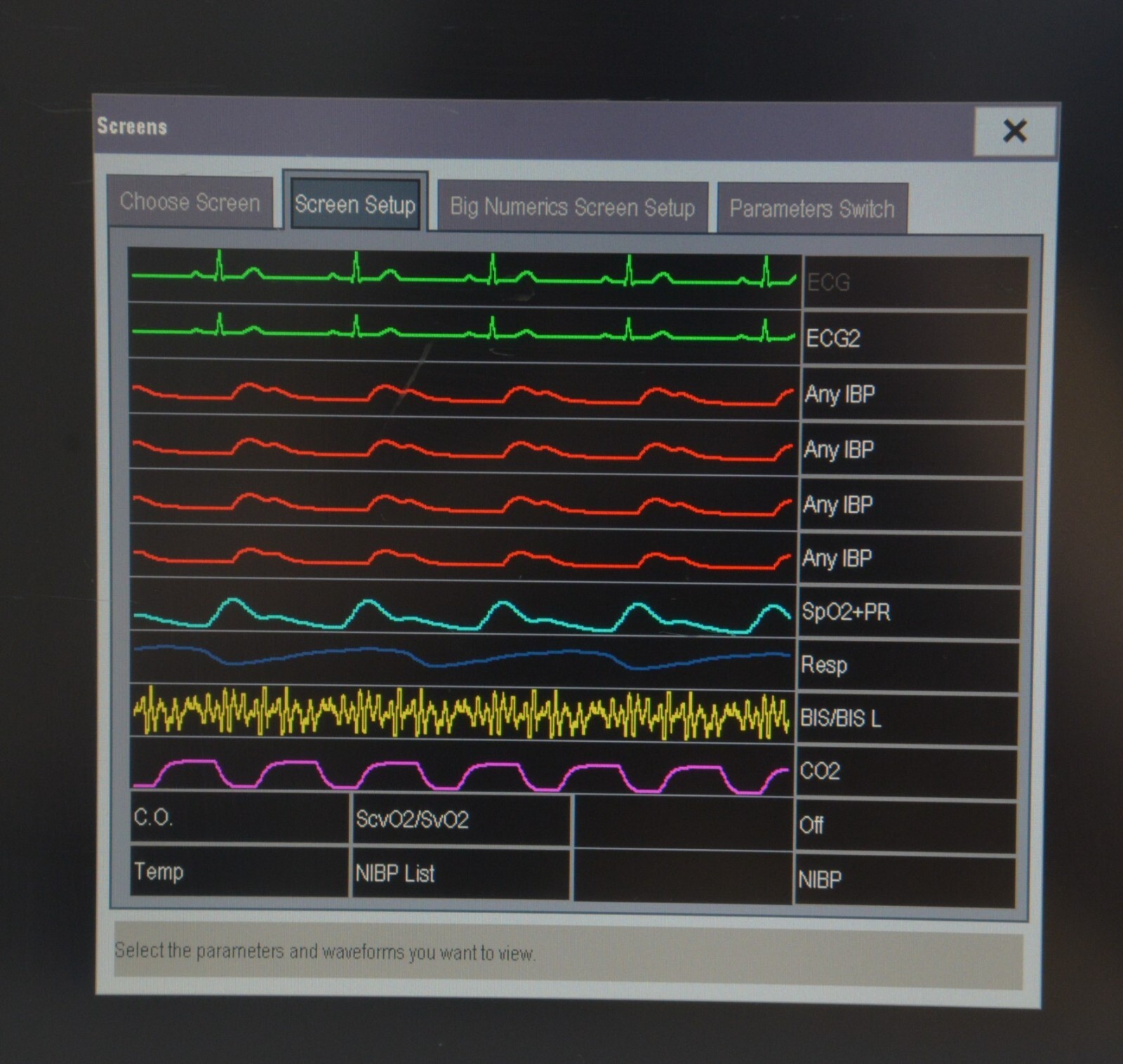Expand the Resp waveform selection
Image resolution: width=1123 pixels, height=1064 pixels.
pyautogui.click(x=907, y=665)
